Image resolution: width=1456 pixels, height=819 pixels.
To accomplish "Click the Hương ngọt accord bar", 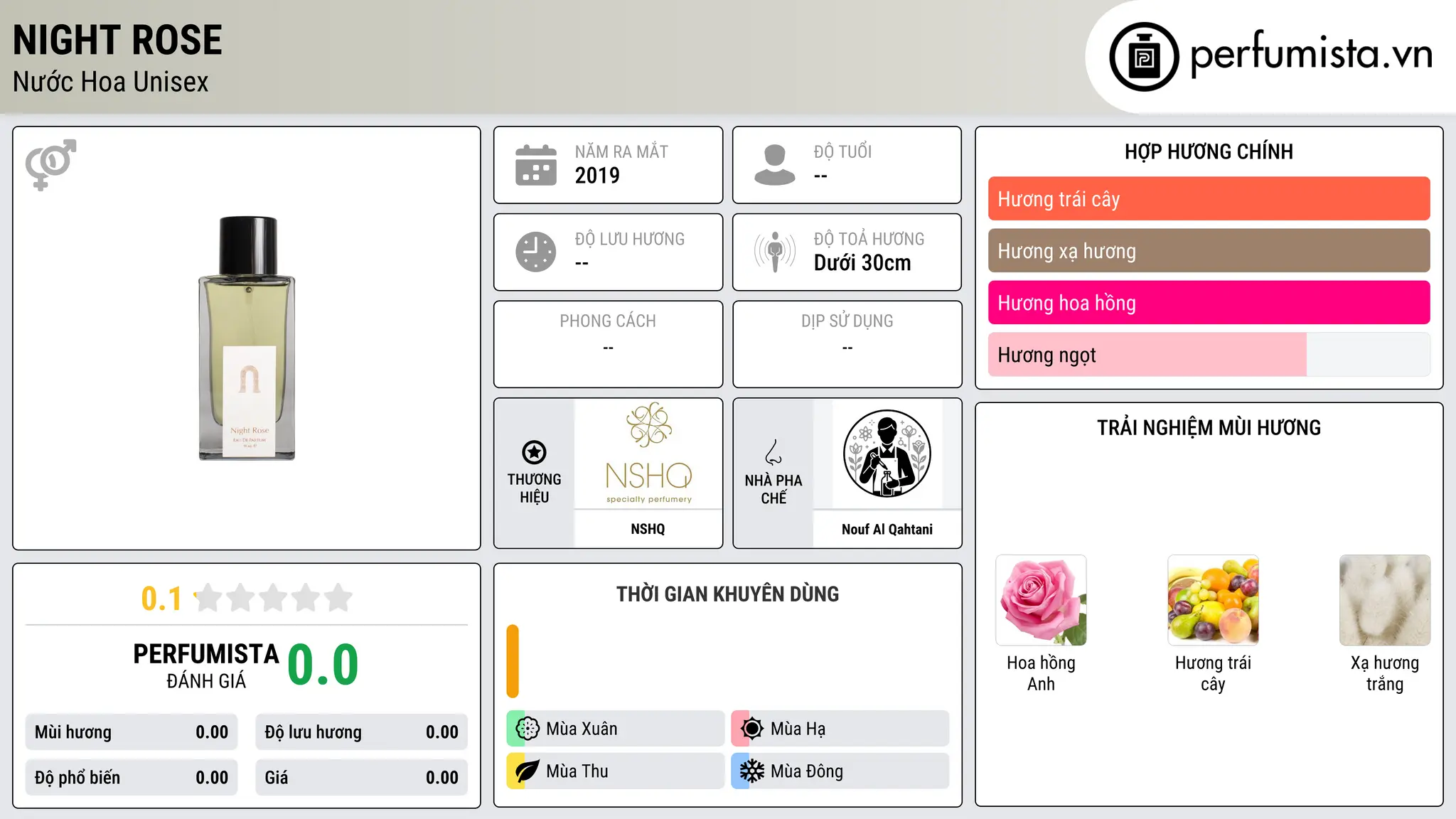I will point(1209,355).
